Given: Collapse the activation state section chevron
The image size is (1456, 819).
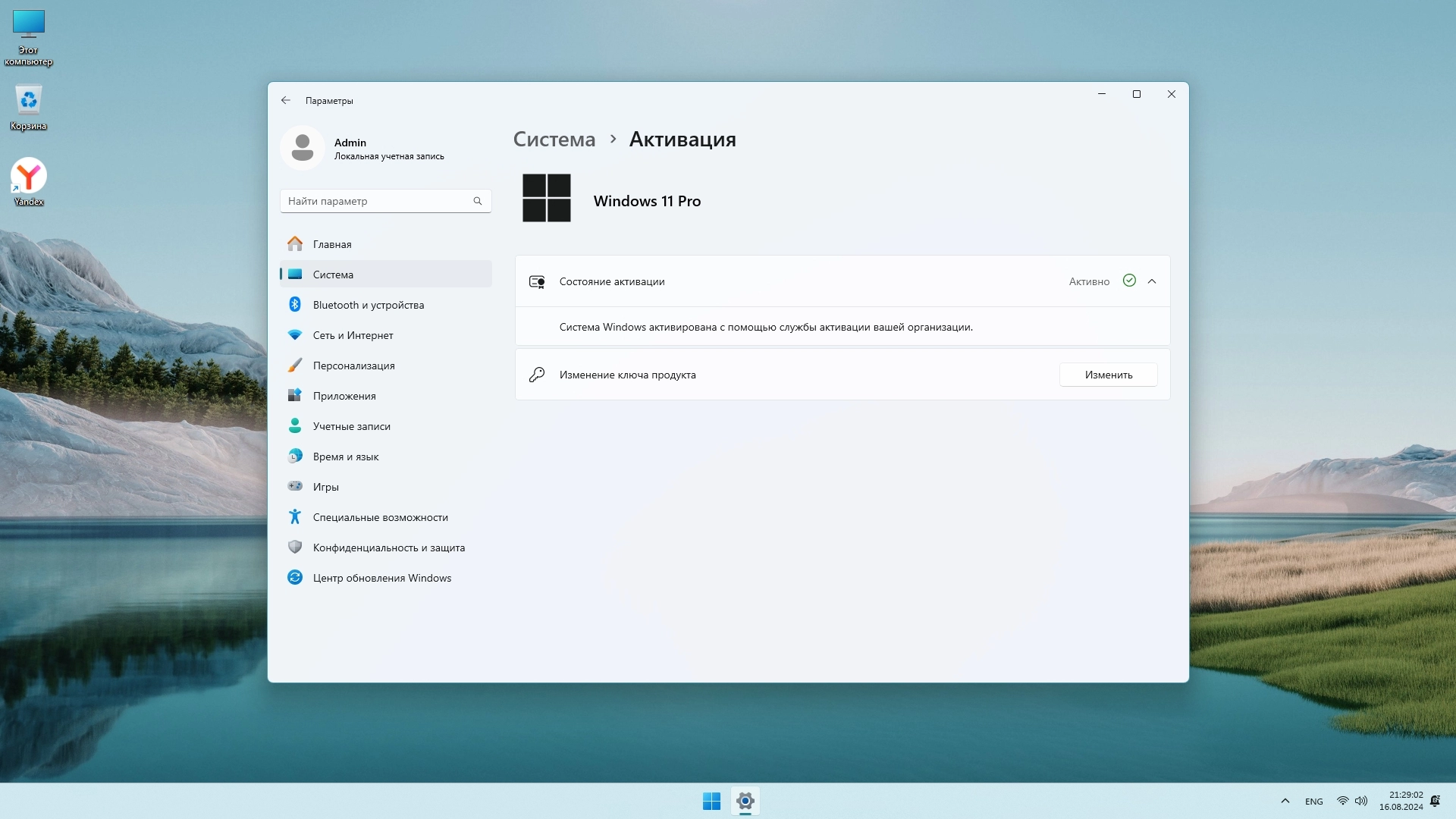Looking at the screenshot, I should (1152, 281).
